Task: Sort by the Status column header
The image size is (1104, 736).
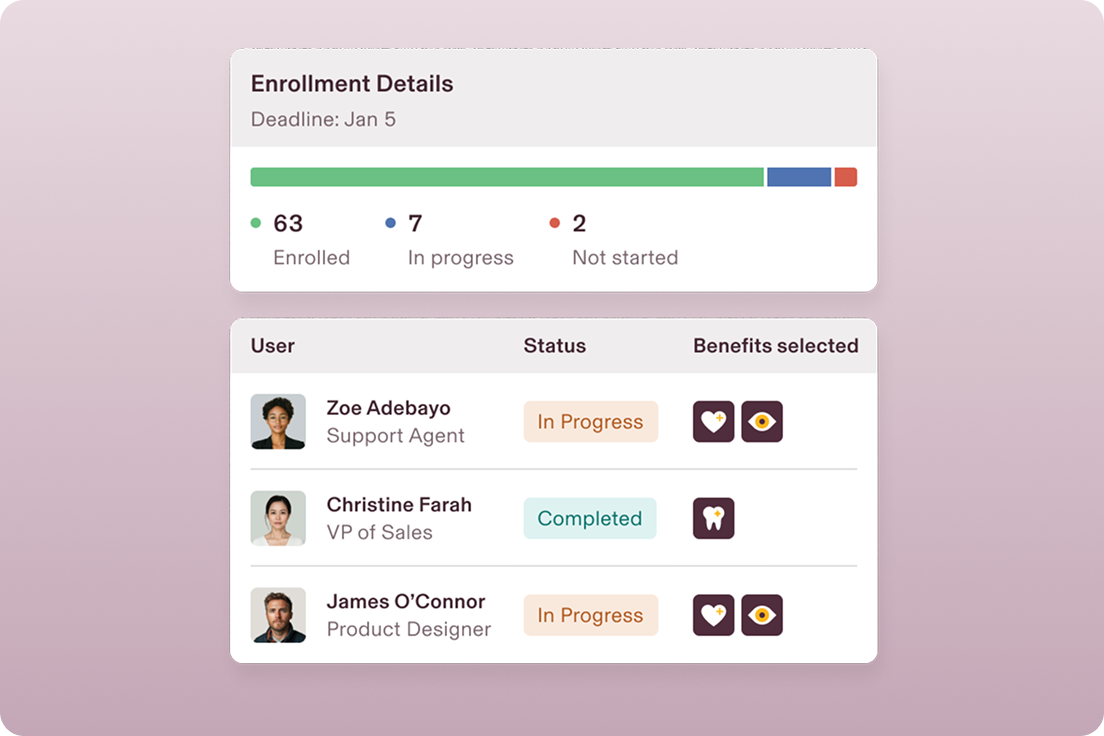Action: (554, 345)
